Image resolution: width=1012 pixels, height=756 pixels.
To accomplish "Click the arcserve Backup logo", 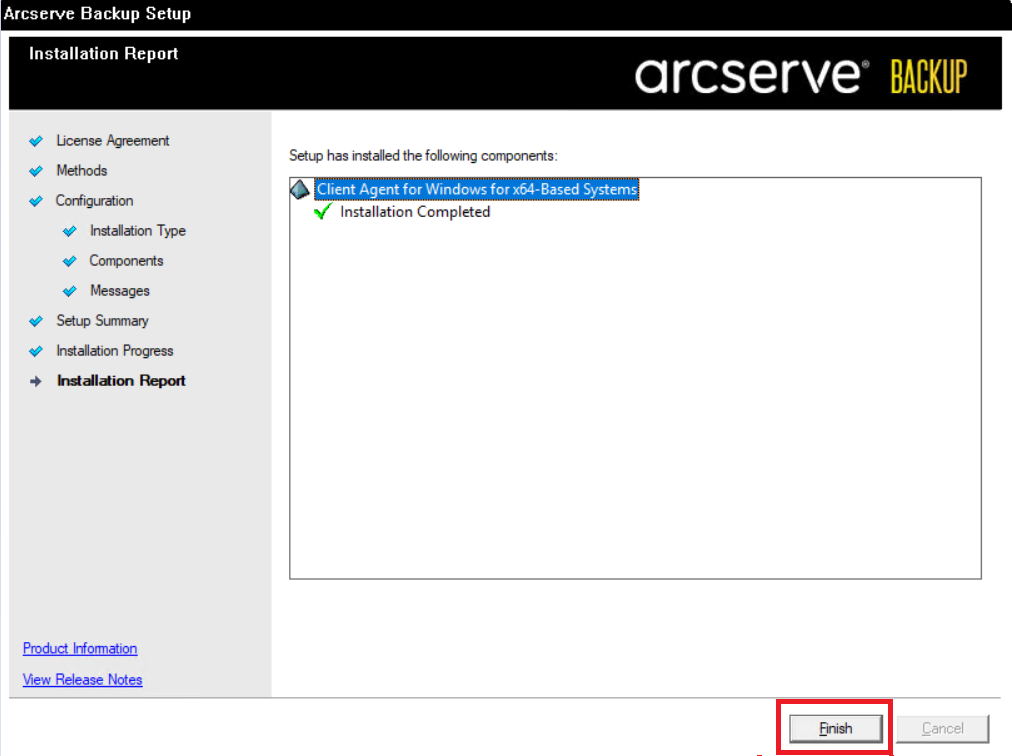I will 801,76.
